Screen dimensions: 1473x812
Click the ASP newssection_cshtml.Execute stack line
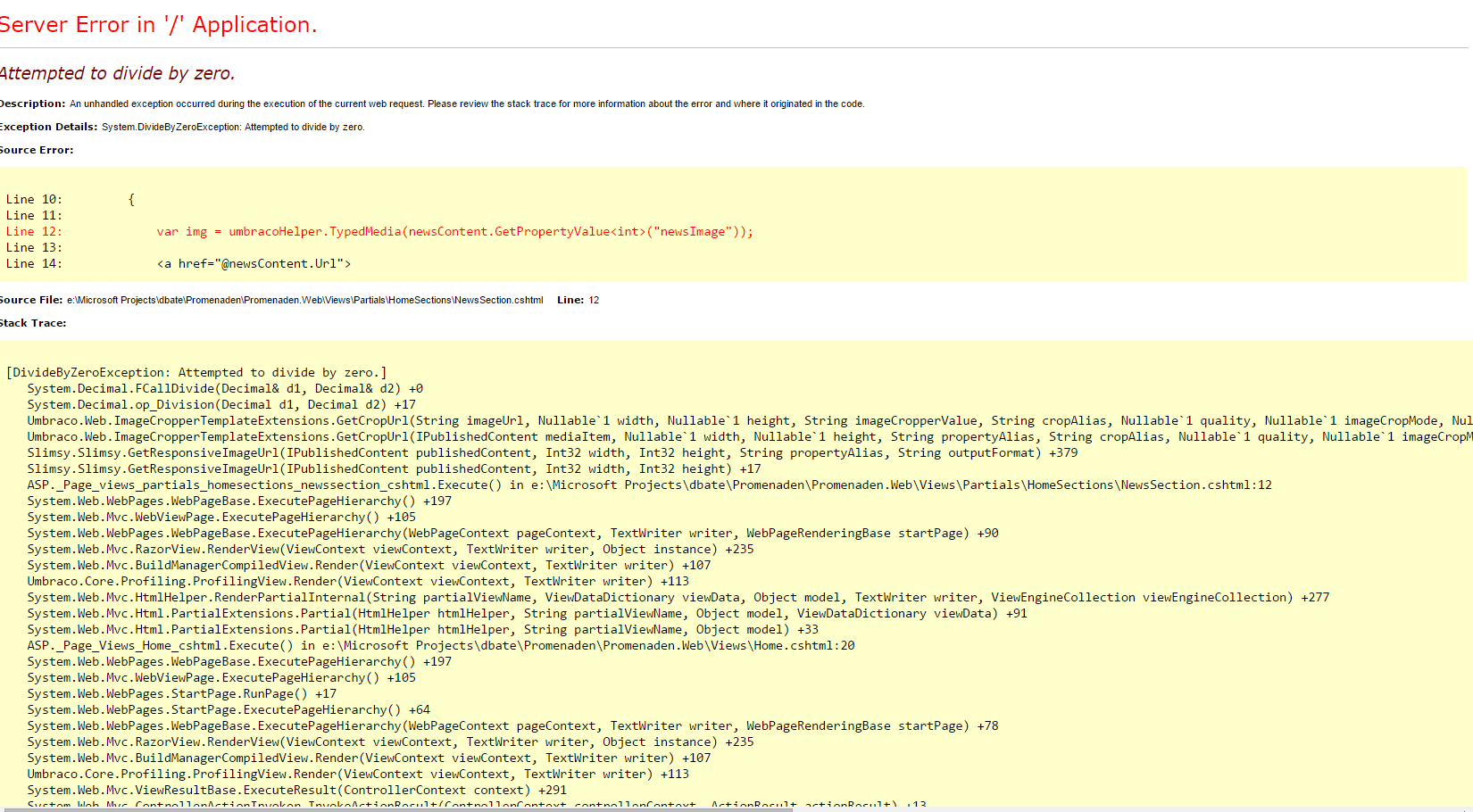click(649, 485)
